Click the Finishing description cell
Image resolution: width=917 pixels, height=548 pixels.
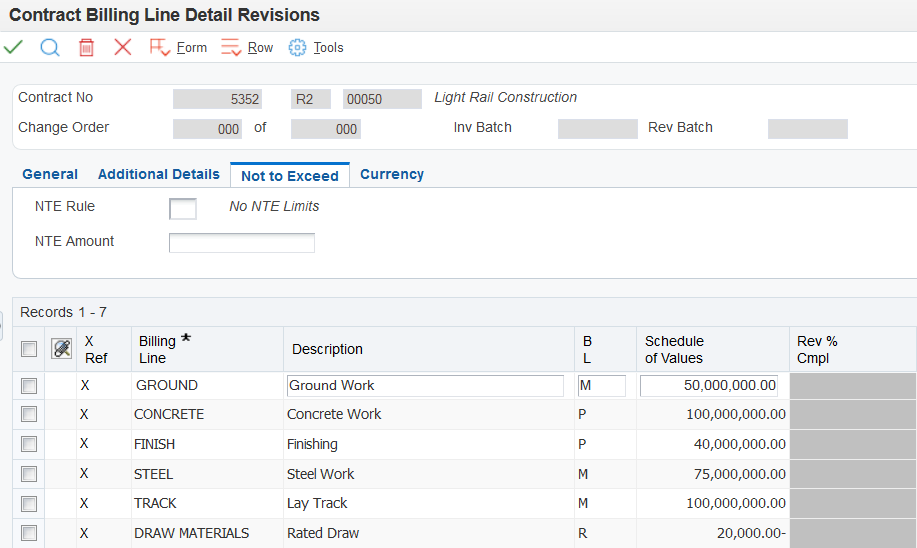point(429,444)
